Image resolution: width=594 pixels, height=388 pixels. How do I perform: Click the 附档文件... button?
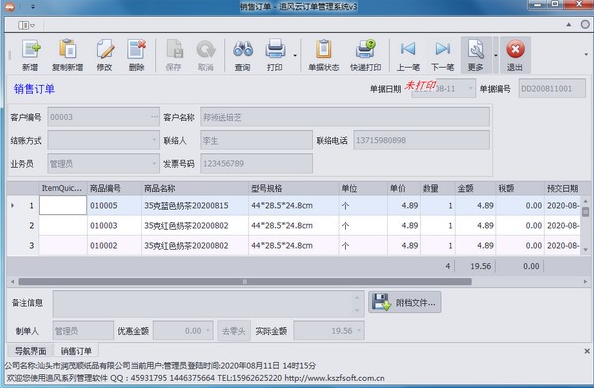[x=405, y=302]
